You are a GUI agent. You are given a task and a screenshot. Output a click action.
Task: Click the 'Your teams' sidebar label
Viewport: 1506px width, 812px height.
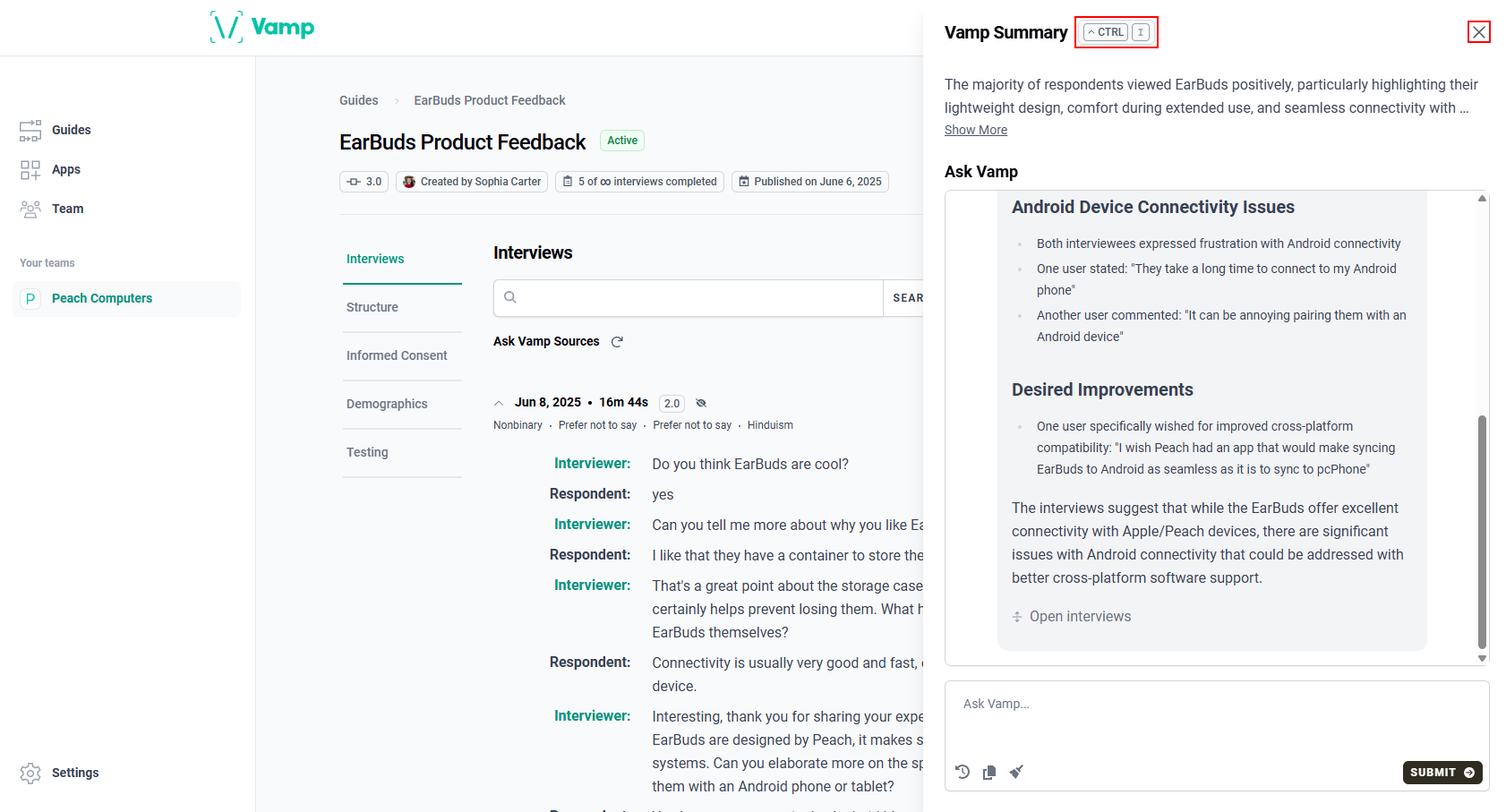pos(47,263)
